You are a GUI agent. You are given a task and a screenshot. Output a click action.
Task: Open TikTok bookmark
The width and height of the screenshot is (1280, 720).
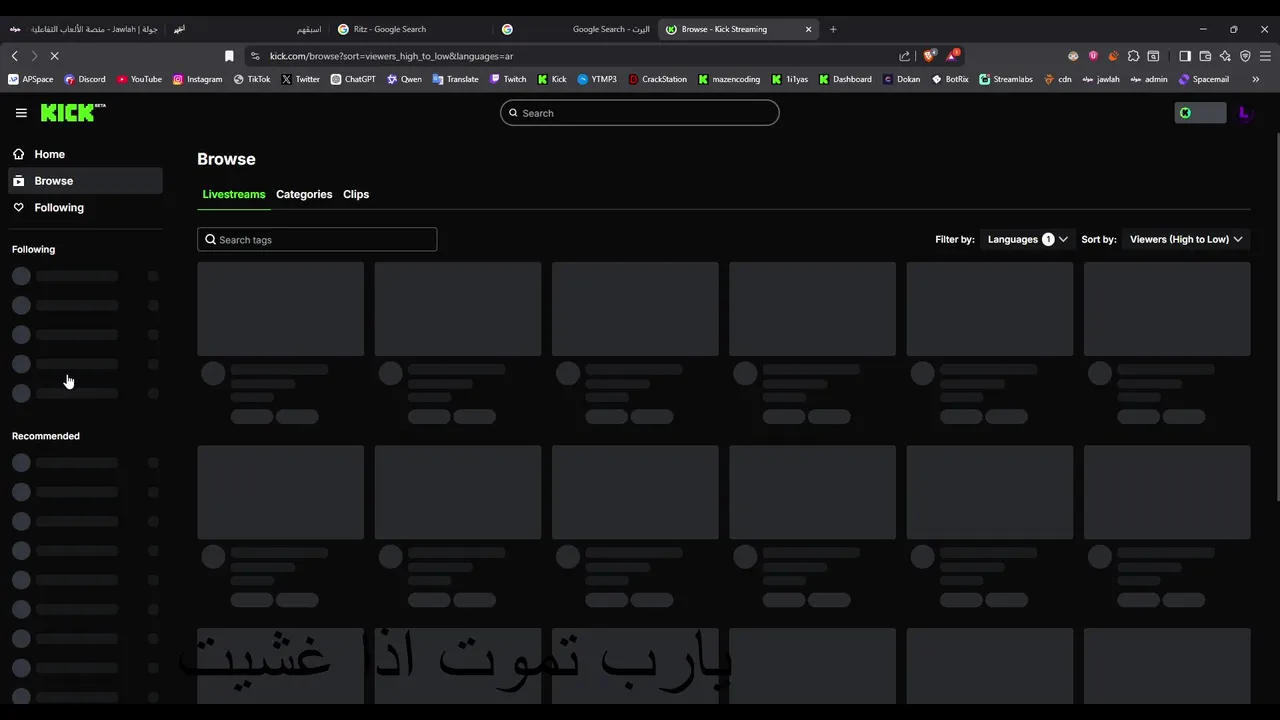point(252,79)
